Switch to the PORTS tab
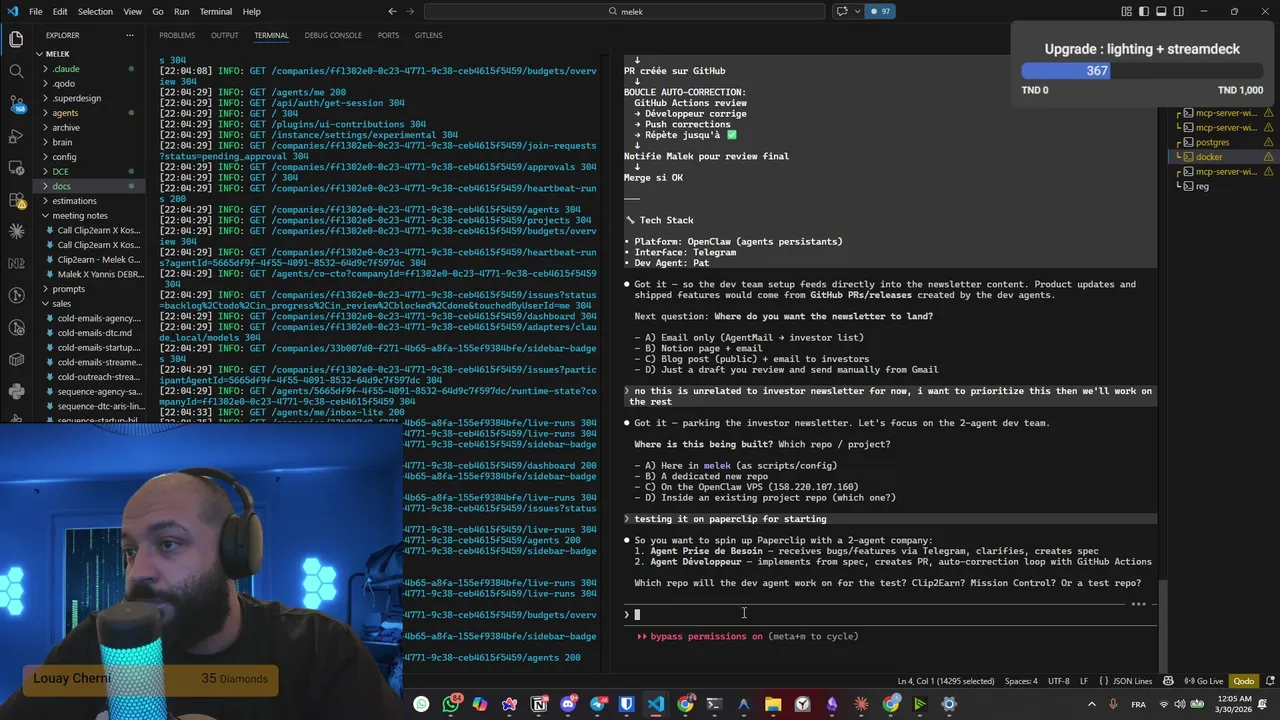Image resolution: width=1280 pixels, height=720 pixels. [x=388, y=35]
